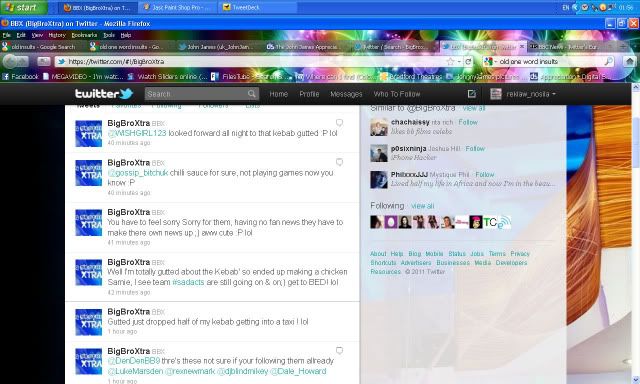
Task: Click the #sadacts hashtag link
Action: (x=188, y=282)
